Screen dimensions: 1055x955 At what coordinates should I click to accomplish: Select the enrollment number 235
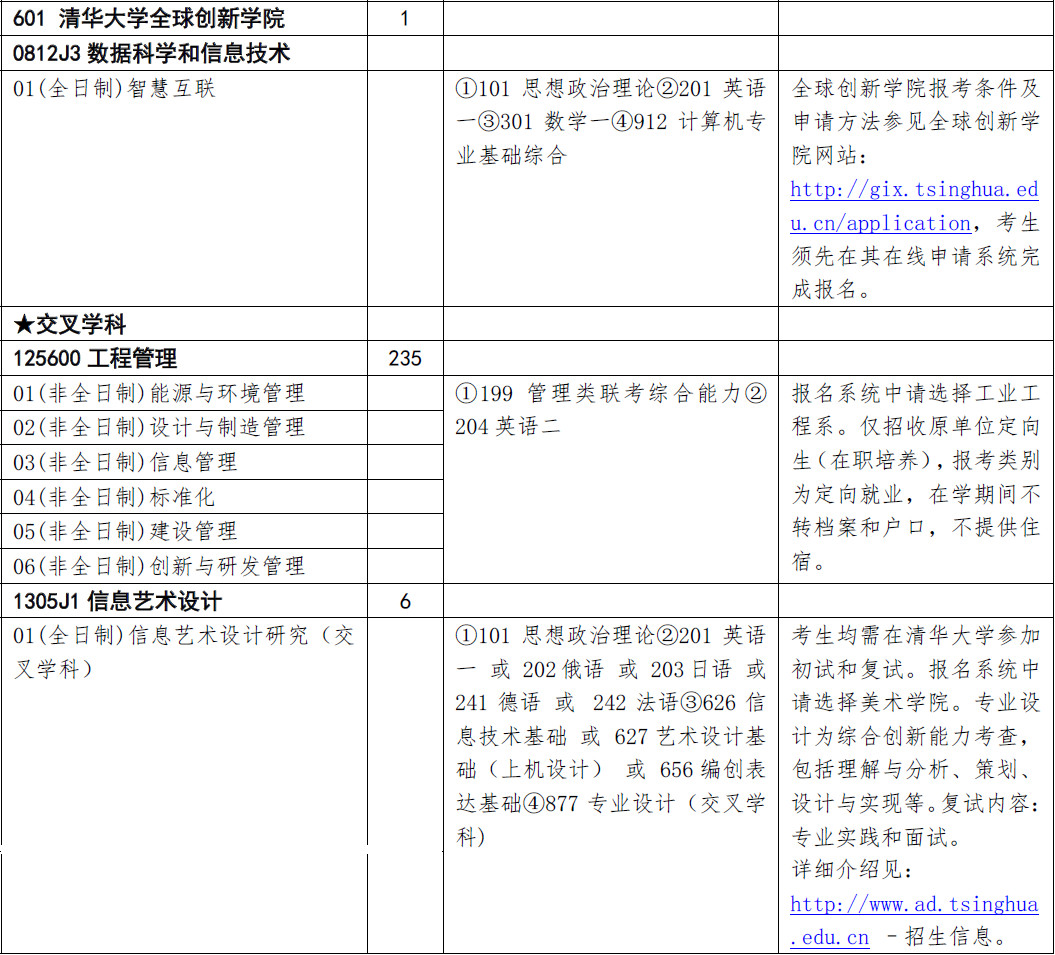[x=404, y=358]
